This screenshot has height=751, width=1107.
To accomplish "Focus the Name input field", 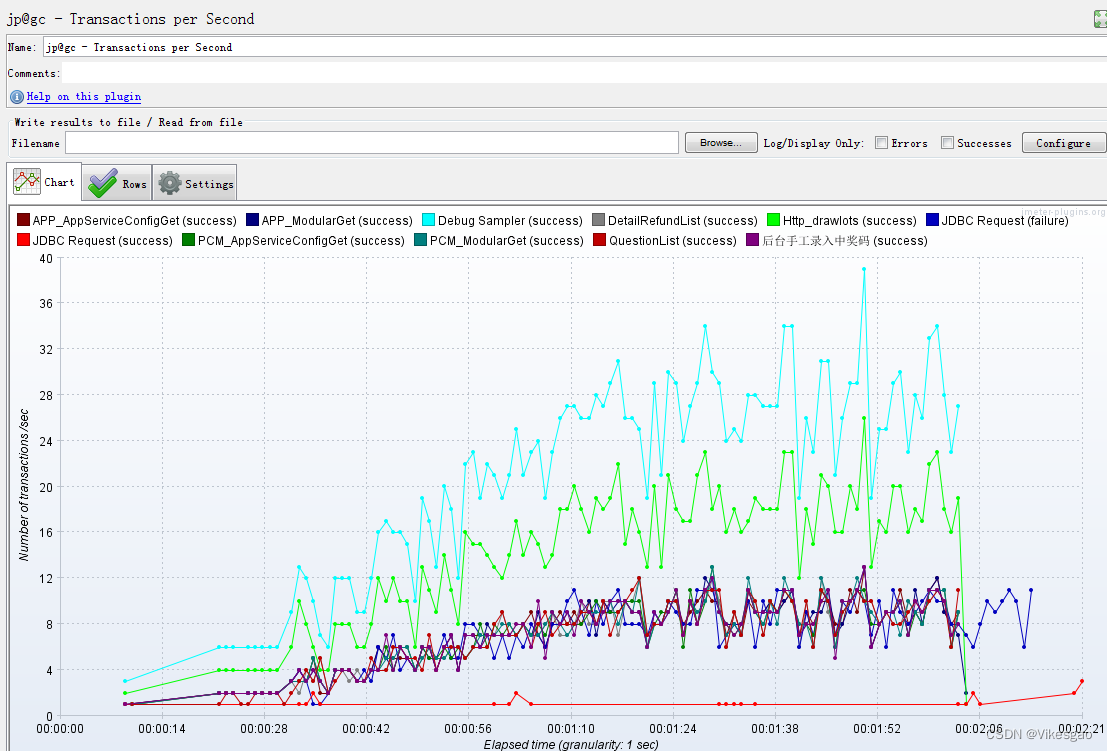I will click(575, 47).
